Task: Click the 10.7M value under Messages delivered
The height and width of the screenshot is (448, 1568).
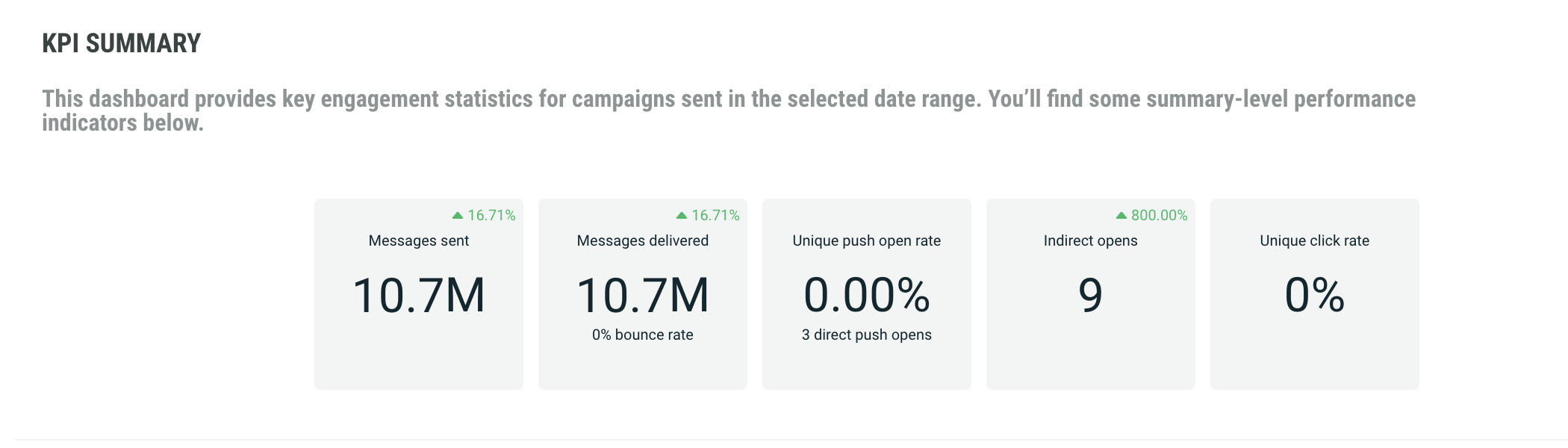Action: coord(643,295)
